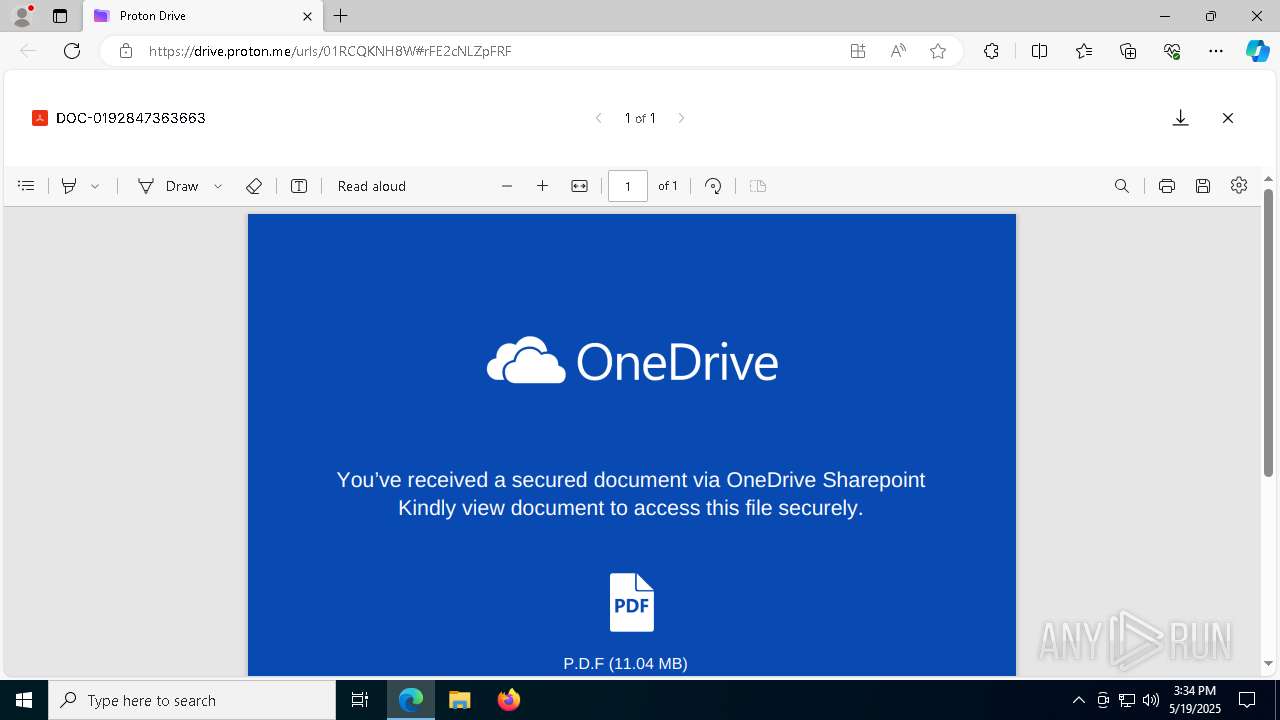The height and width of the screenshot is (720, 1280).
Task: Click the Windows taskbar search box
Action: tap(192, 700)
